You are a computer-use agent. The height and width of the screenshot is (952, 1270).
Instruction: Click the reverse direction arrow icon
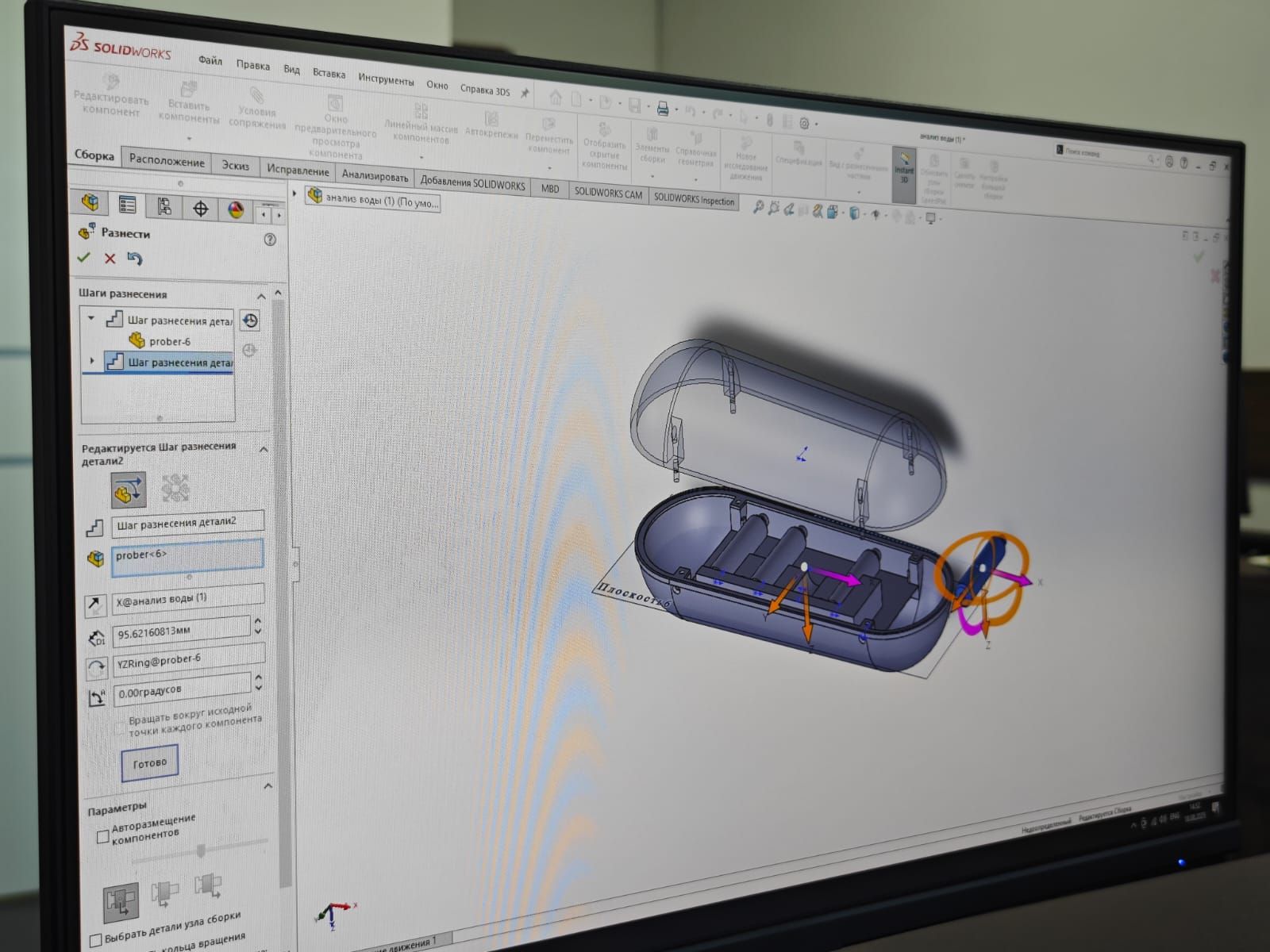point(95,605)
